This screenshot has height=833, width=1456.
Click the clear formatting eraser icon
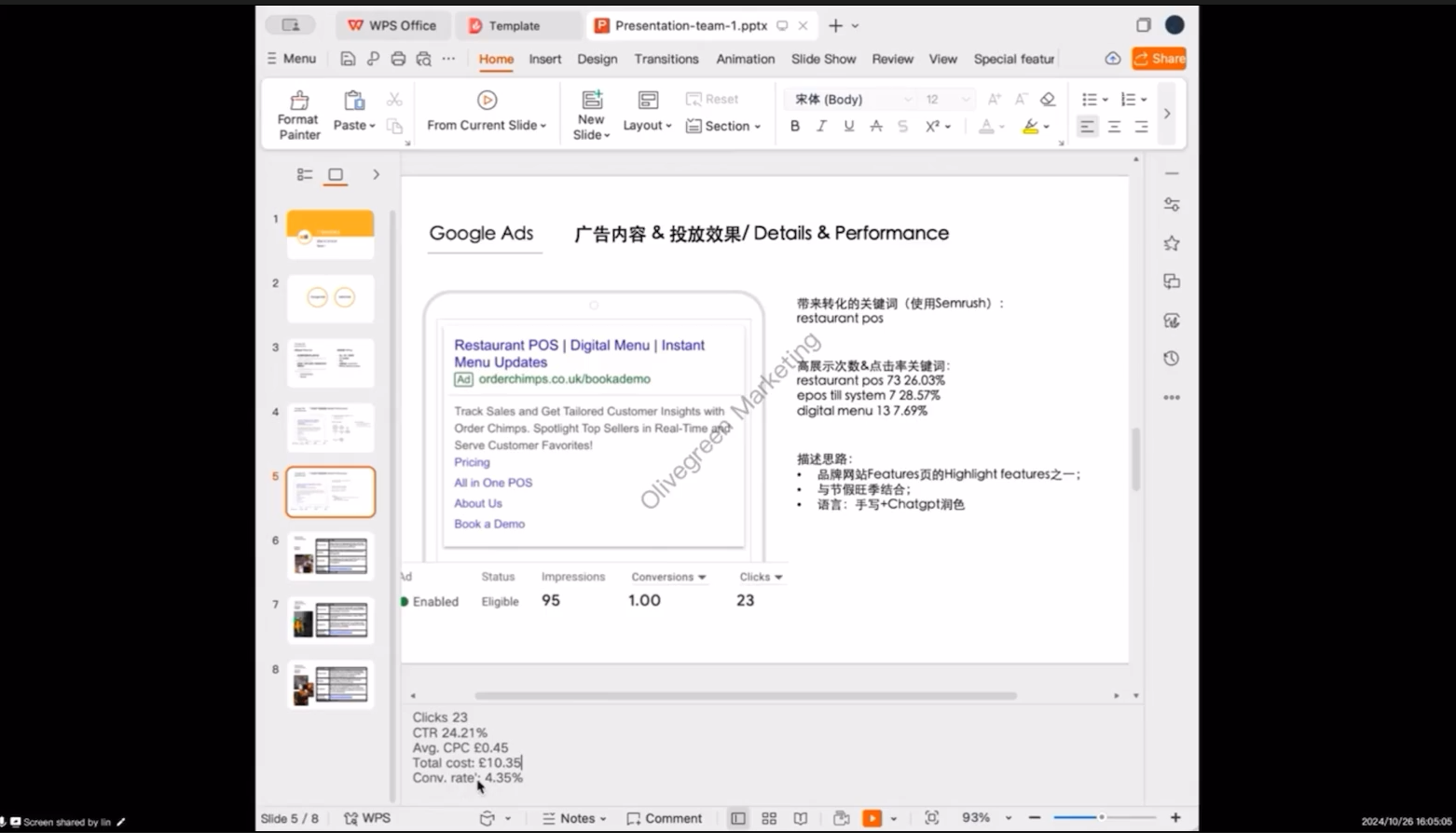point(1048,99)
